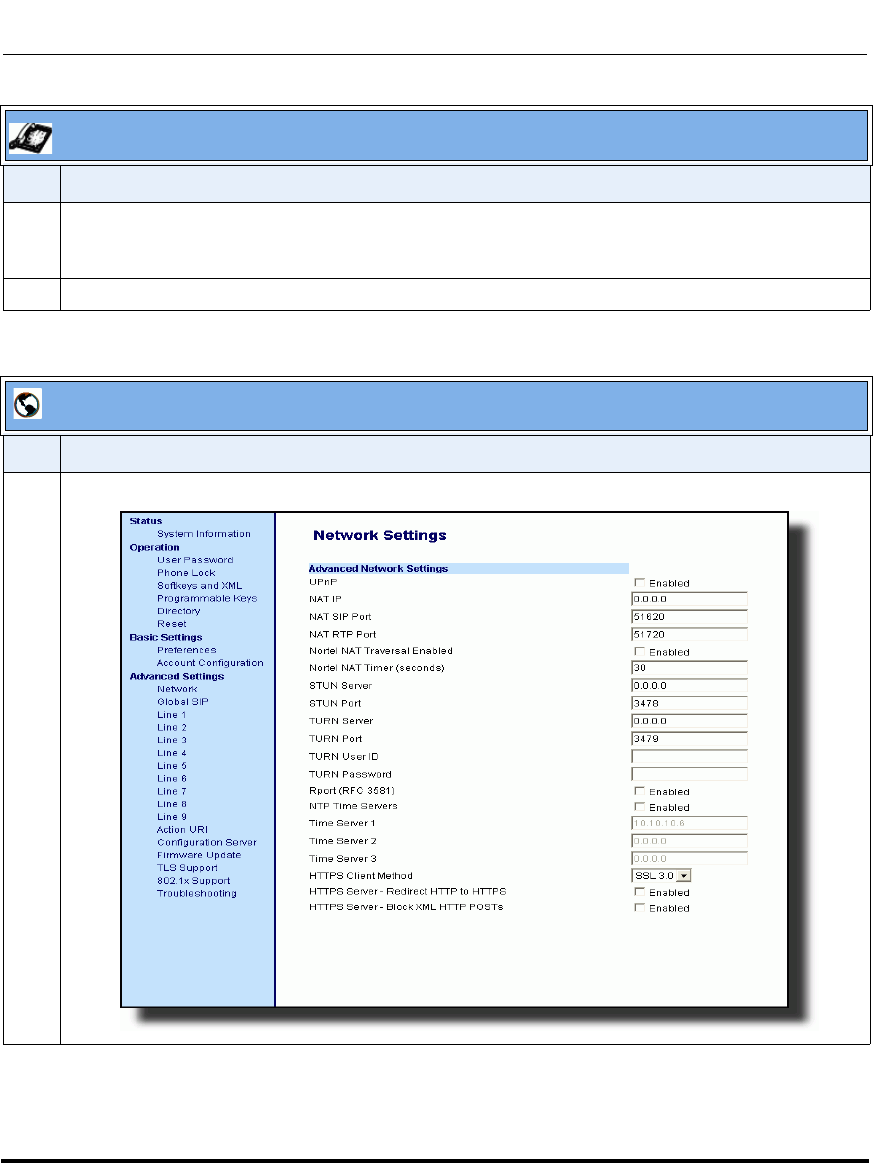Click the Time Server 1 field
Screen dimensions: 873x1163
(x=689, y=823)
